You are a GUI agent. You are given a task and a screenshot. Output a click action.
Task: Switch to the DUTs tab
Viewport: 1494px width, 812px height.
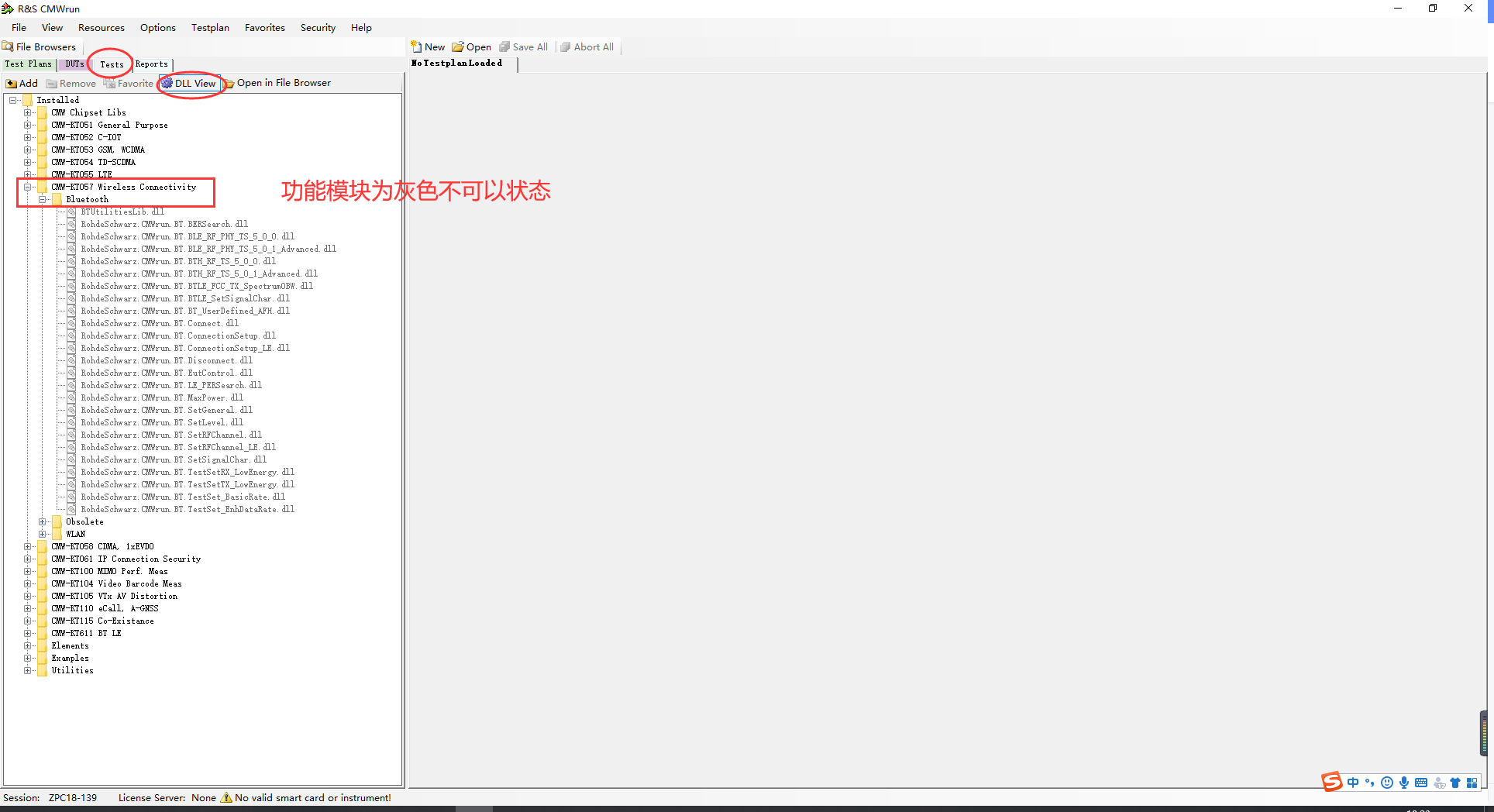click(74, 64)
